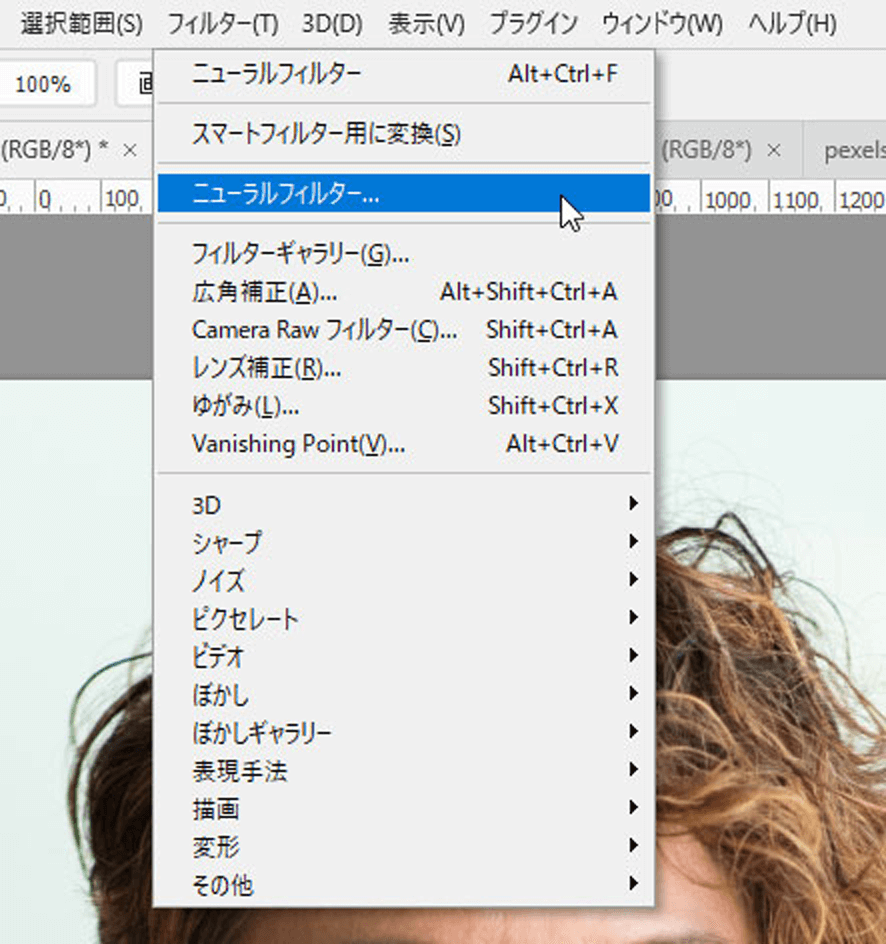Viewport: 886px width, 944px height.
Task: Expand the 変形 submenu
Action: (x=404, y=846)
